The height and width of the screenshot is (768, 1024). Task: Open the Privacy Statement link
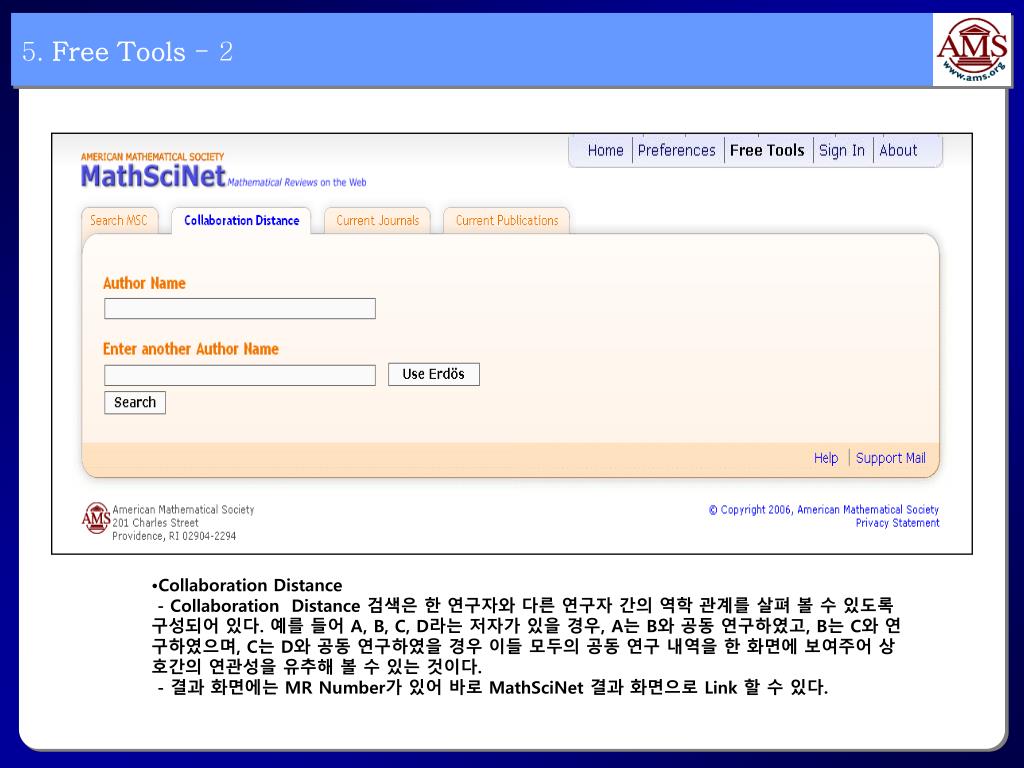click(x=897, y=523)
